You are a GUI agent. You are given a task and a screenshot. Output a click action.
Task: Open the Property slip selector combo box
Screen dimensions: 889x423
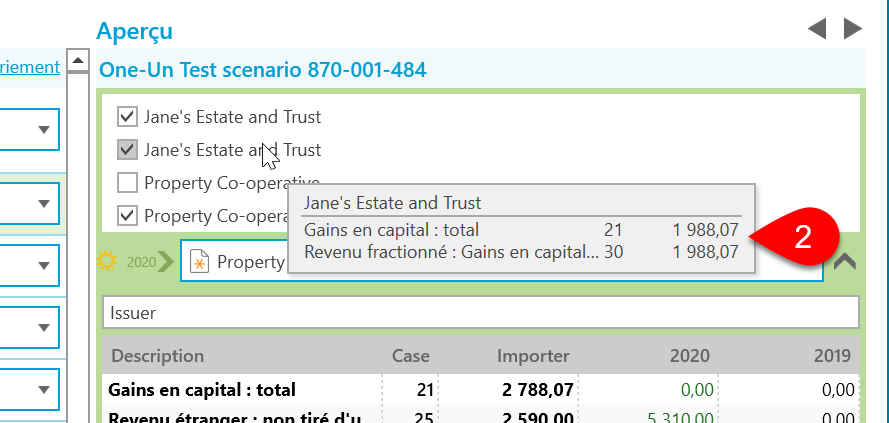(x=502, y=261)
